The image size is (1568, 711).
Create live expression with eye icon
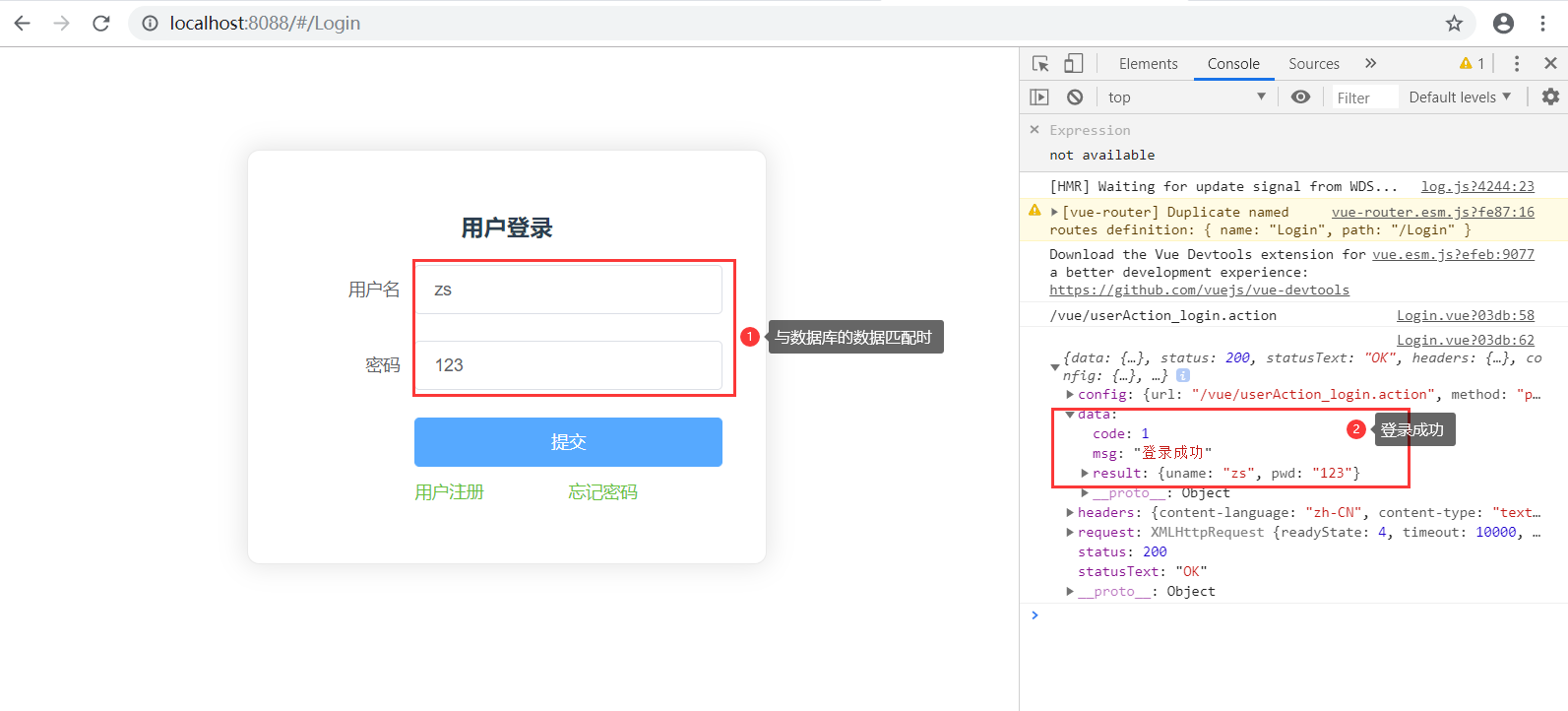coord(1300,97)
